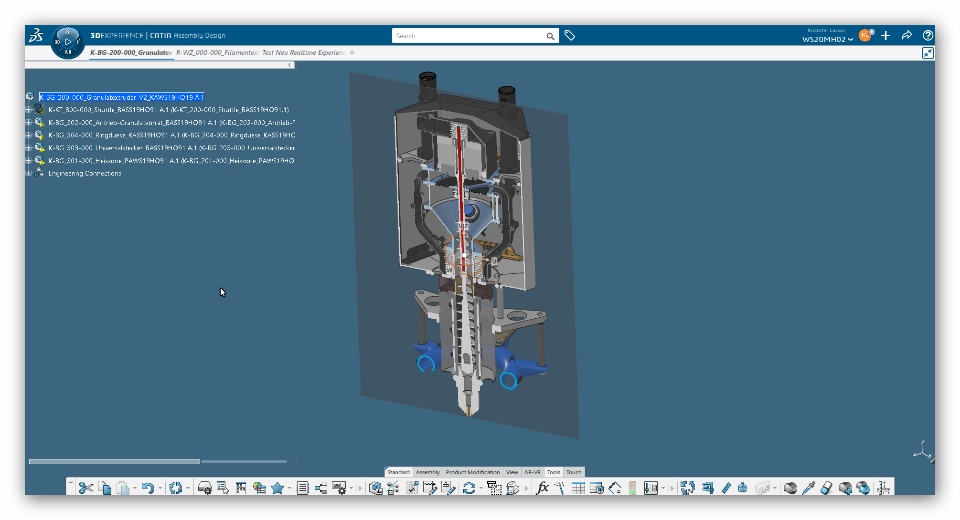Image resolution: width=960 pixels, height=520 pixels.
Task: Switch to the R-WZ_000-000_Filamentex tab
Action: (217, 53)
